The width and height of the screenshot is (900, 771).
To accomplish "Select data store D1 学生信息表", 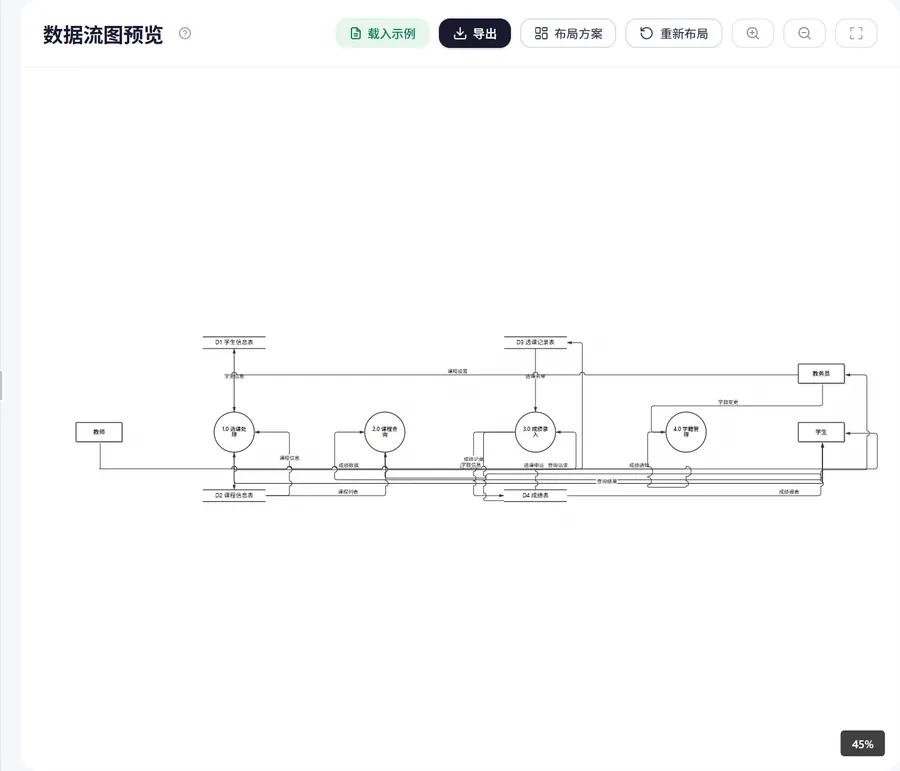I will click(x=234, y=342).
